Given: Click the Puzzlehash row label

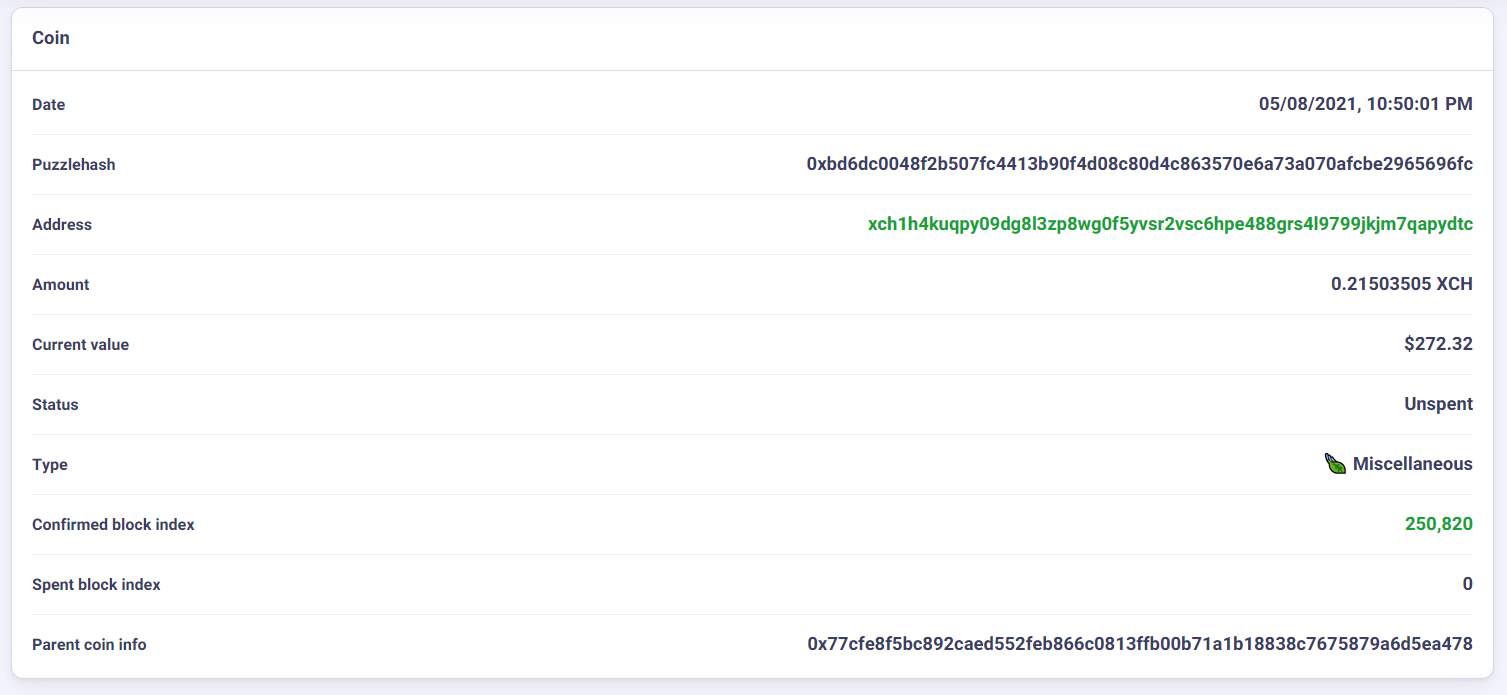Looking at the screenshot, I should click(x=71, y=164).
